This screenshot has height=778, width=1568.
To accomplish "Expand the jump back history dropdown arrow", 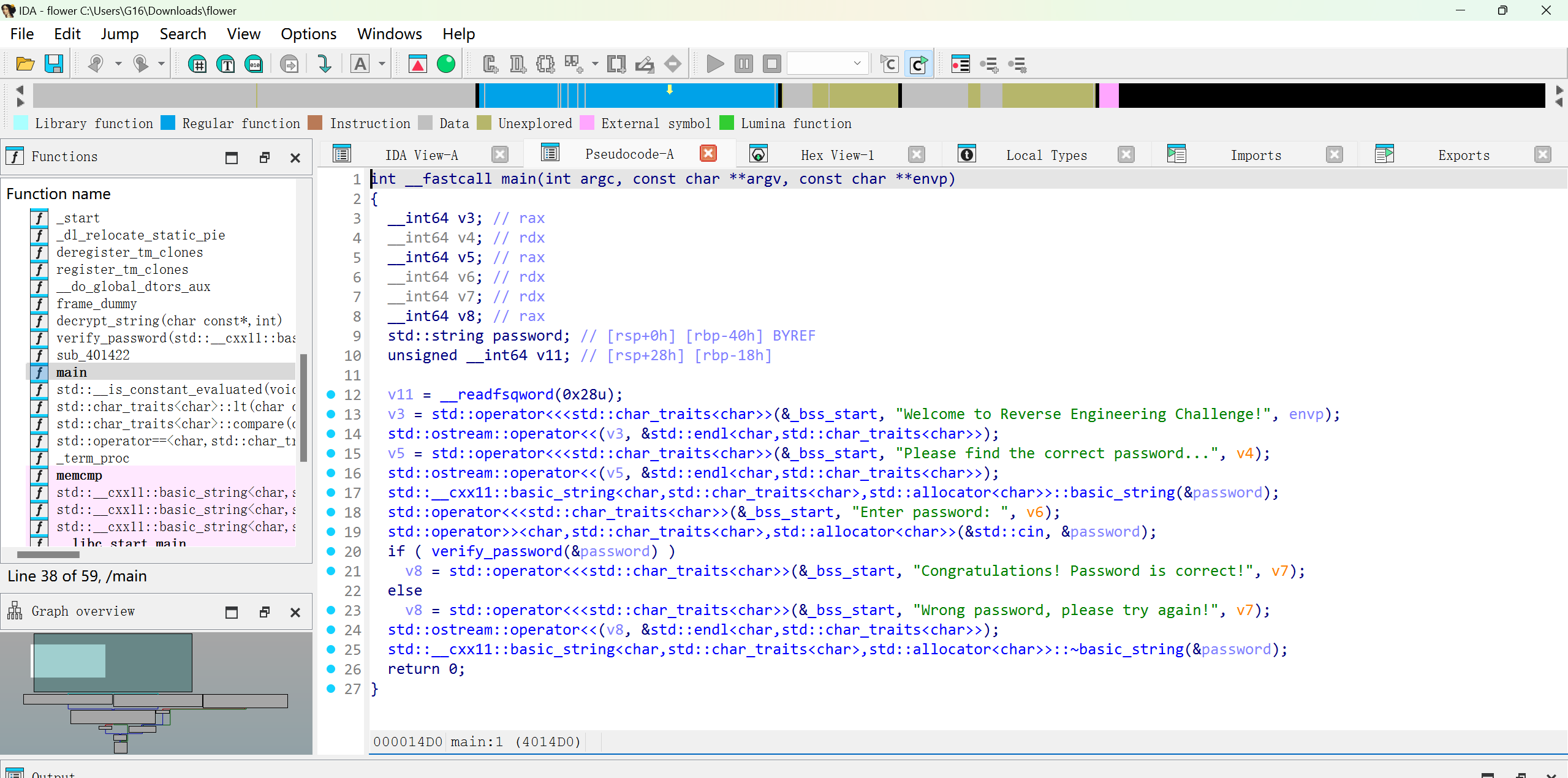I will tap(118, 64).
